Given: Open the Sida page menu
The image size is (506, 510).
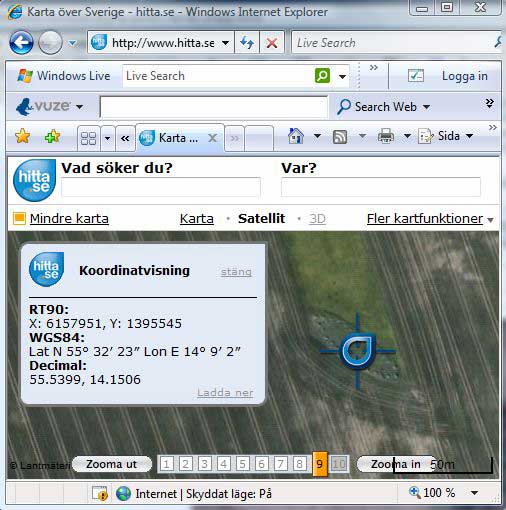Looking at the screenshot, I should click(x=446, y=136).
